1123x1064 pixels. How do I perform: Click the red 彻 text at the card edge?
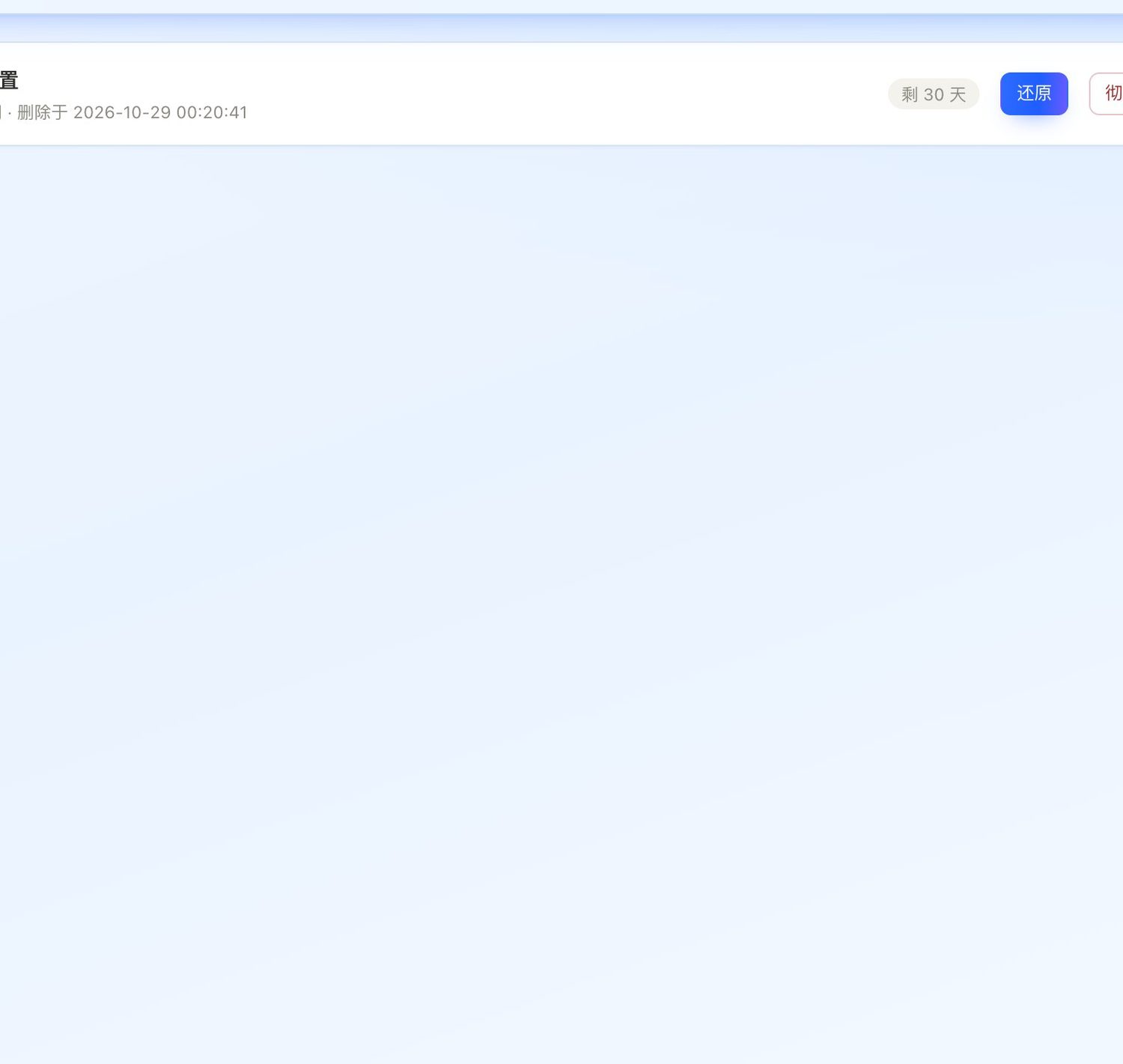[x=1113, y=93]
